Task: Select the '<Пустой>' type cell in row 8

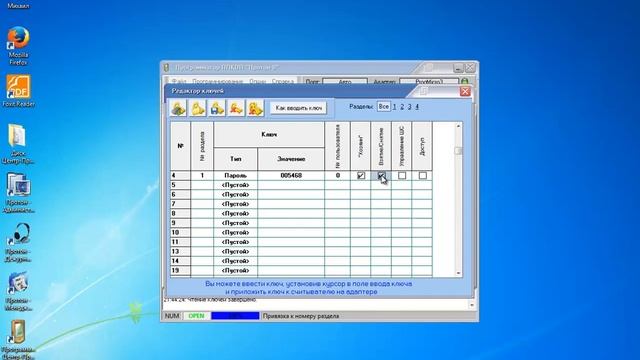Action: pyautogui.click(x=236, y=213)
